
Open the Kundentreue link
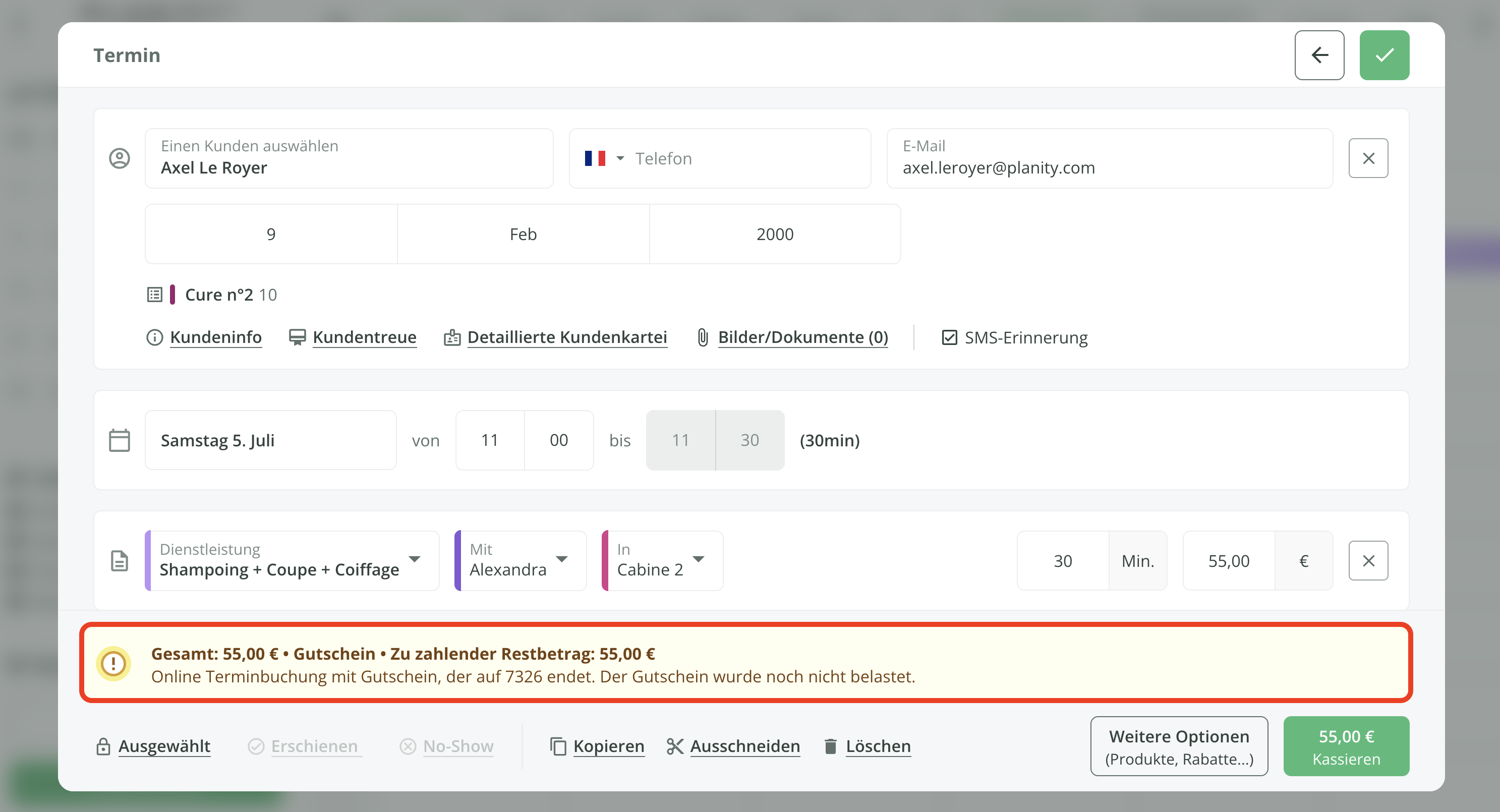[364, 337]
